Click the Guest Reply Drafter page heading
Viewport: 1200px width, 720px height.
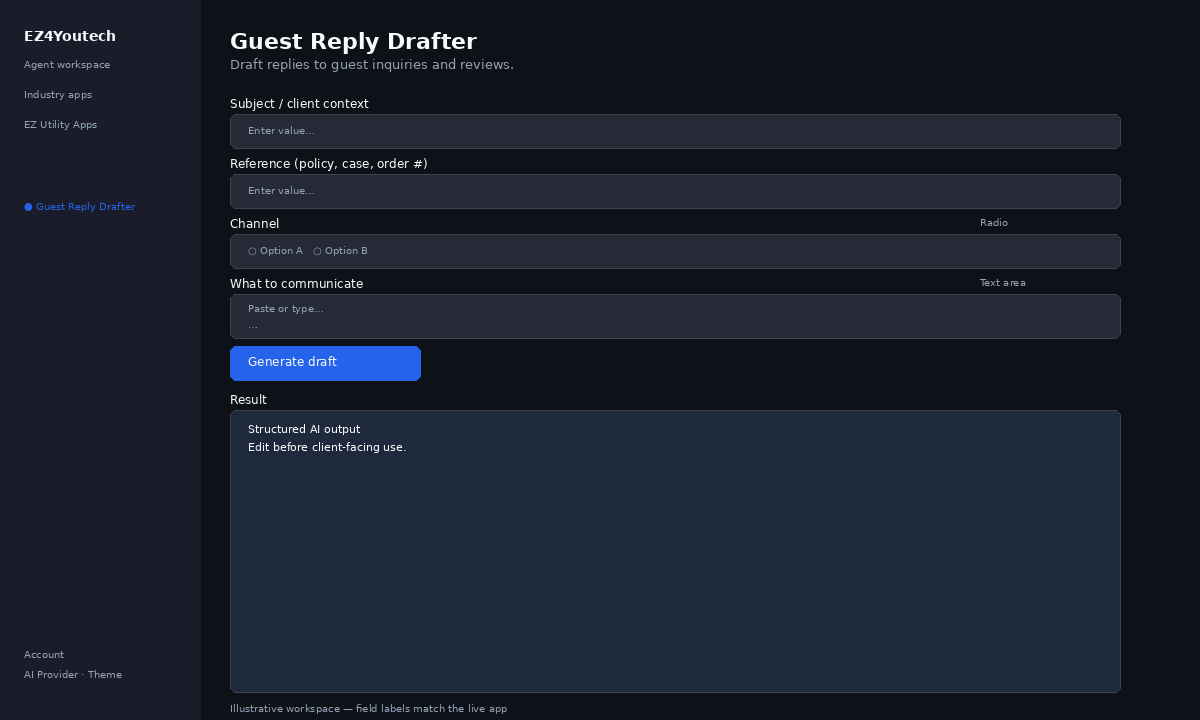353,42
